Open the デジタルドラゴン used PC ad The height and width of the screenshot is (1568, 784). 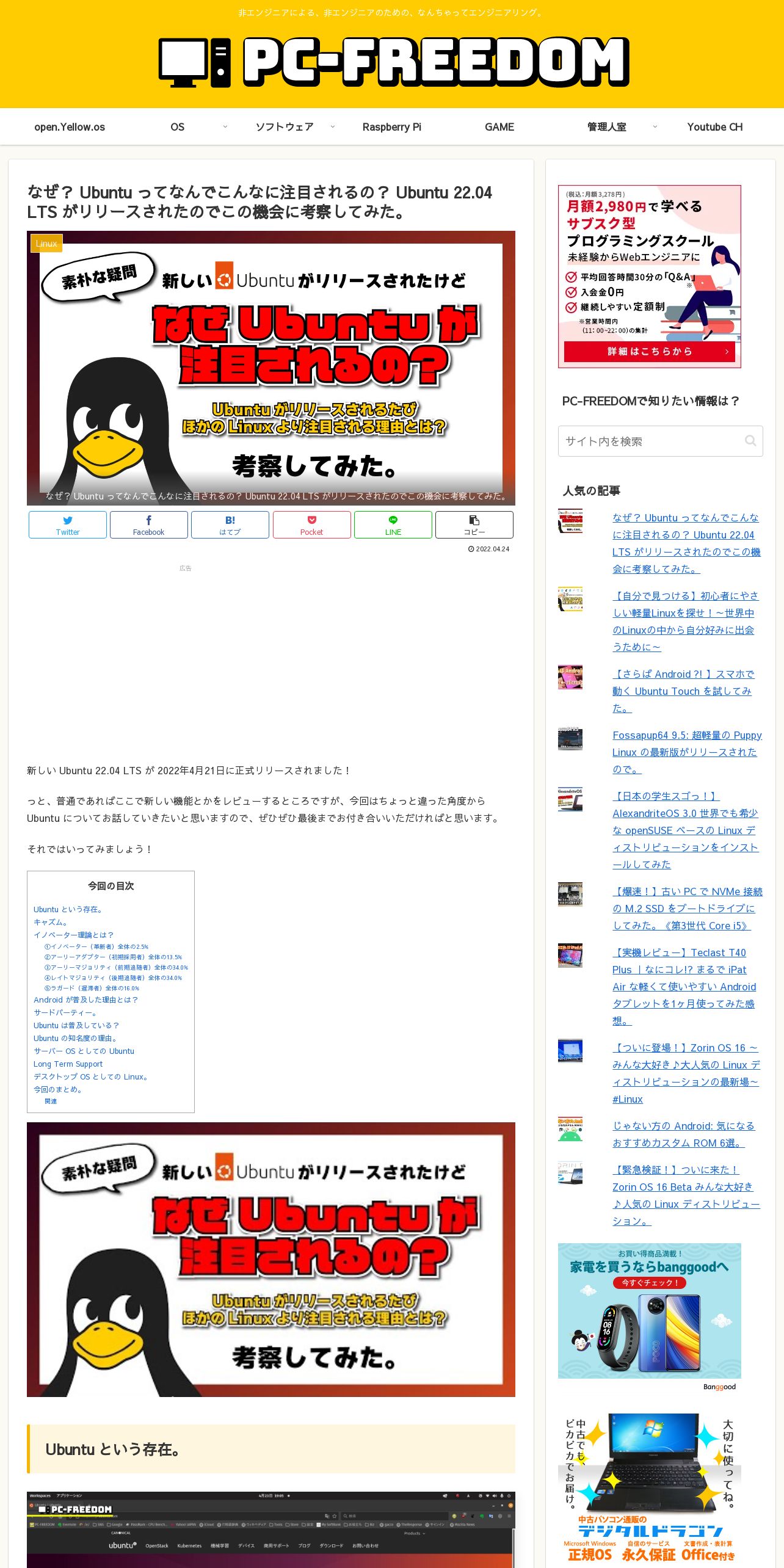pyautogui.click(x=650, y=1490)
